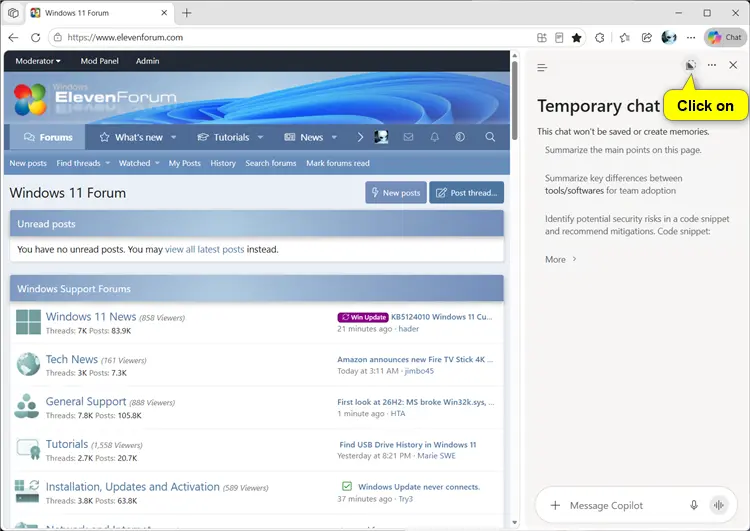Reload the page with refresh icon
Viewport: 750px width, 531px height.
(x=35, y=37)
